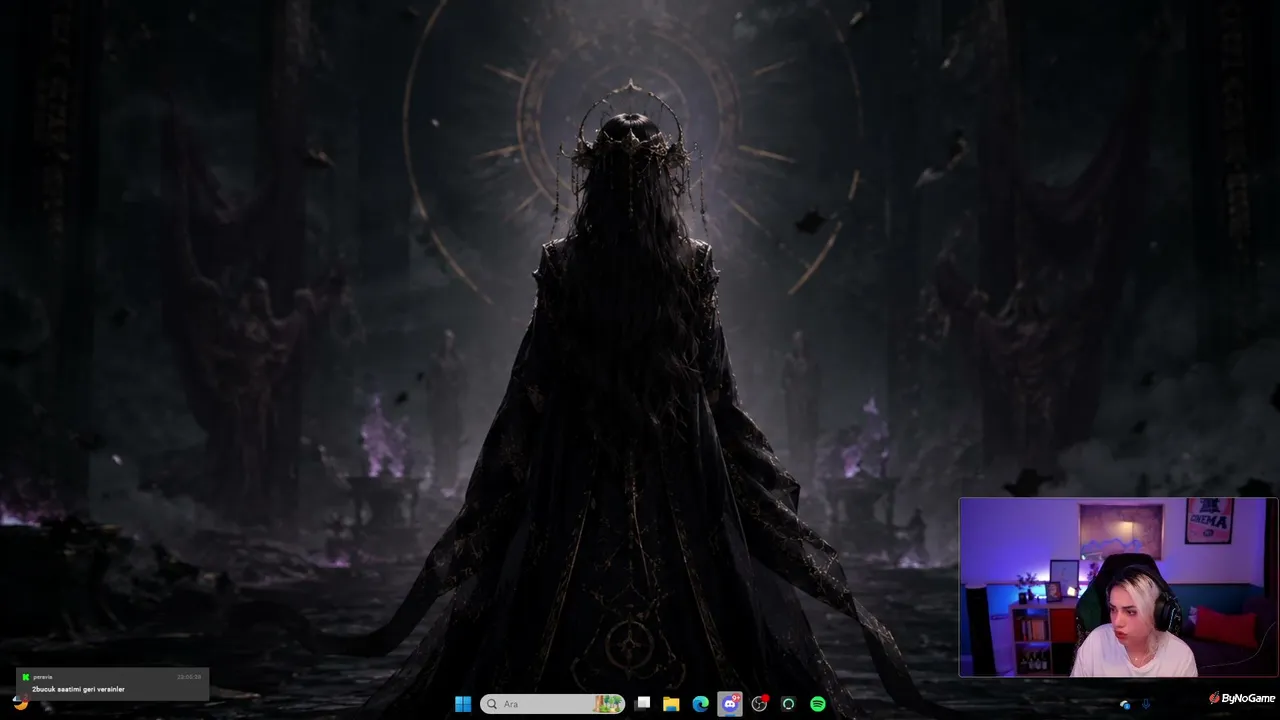Click the webcam overlay thumbnail
The height and width of the screenshot is (720, 1280).
(x=1118, y=588)
